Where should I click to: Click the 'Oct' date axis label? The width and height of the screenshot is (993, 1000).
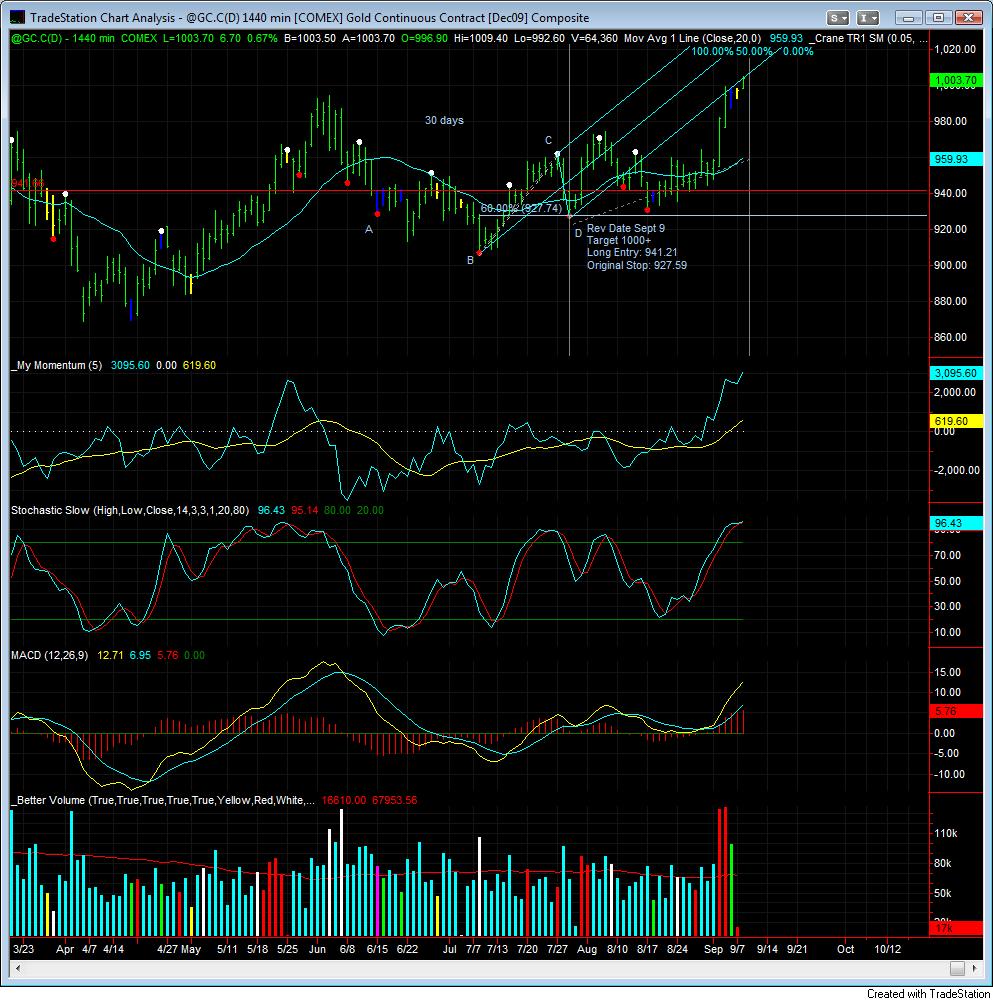click(x=846, y=949)
